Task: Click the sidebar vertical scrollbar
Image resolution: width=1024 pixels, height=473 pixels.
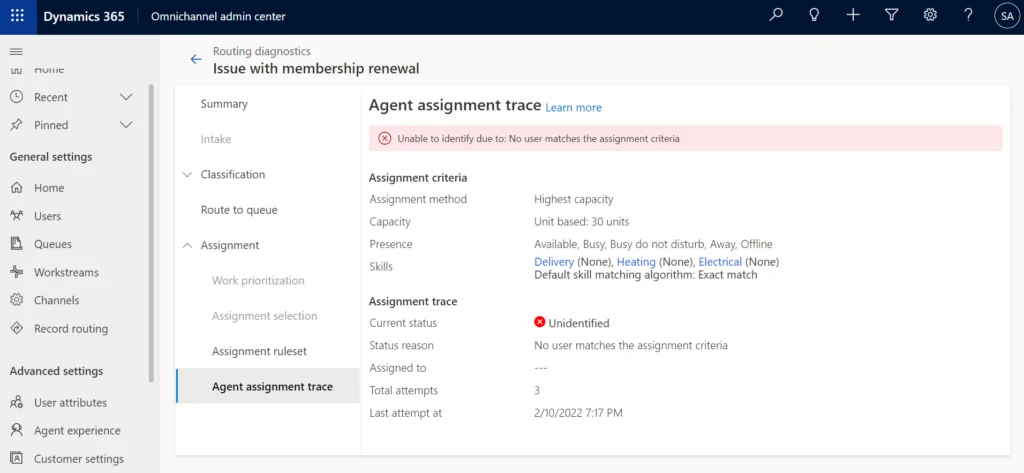Action: pos(152,232)
